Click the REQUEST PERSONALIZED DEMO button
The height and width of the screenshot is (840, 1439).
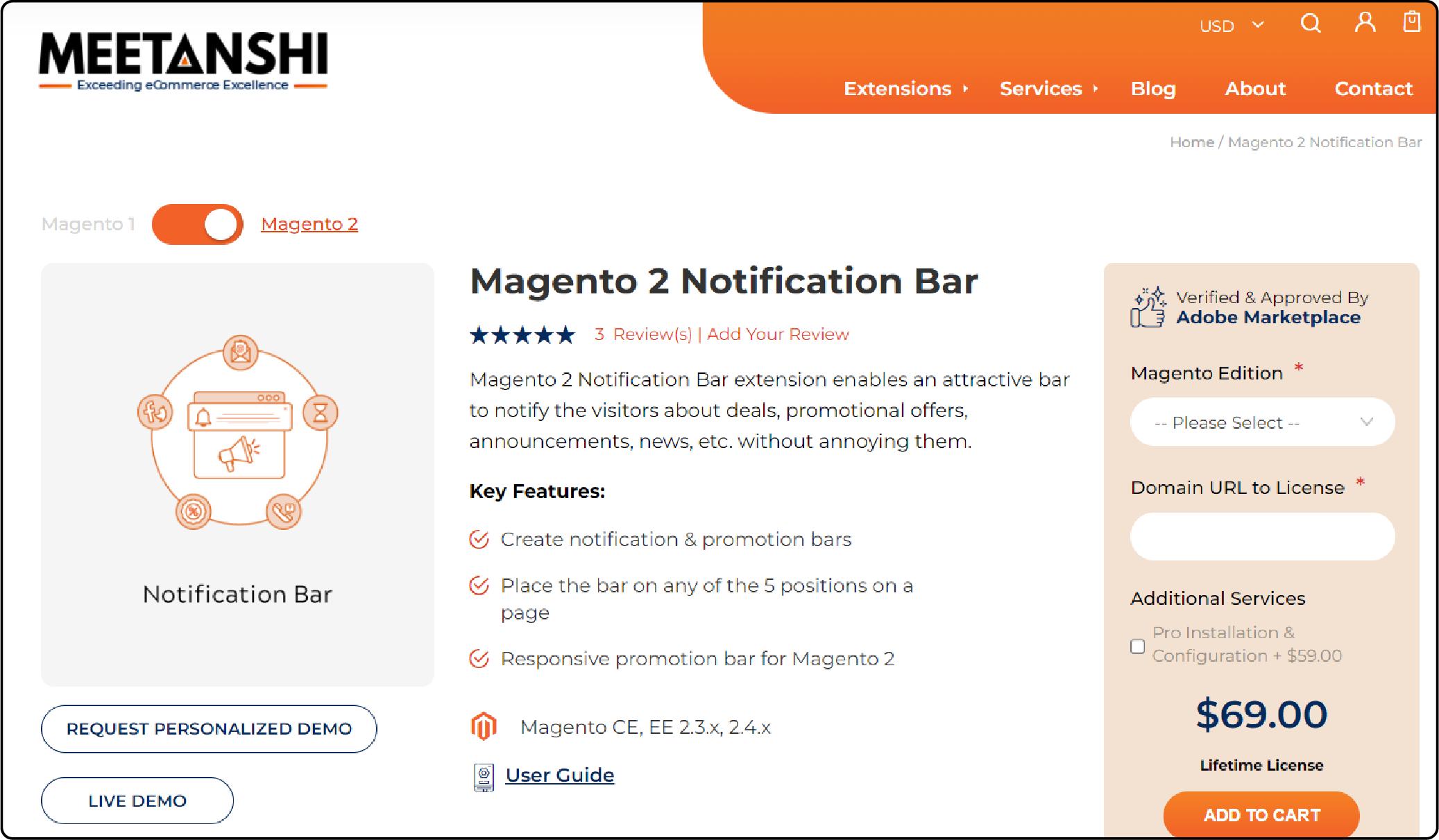pyautogui.click(x=210, y=727)
